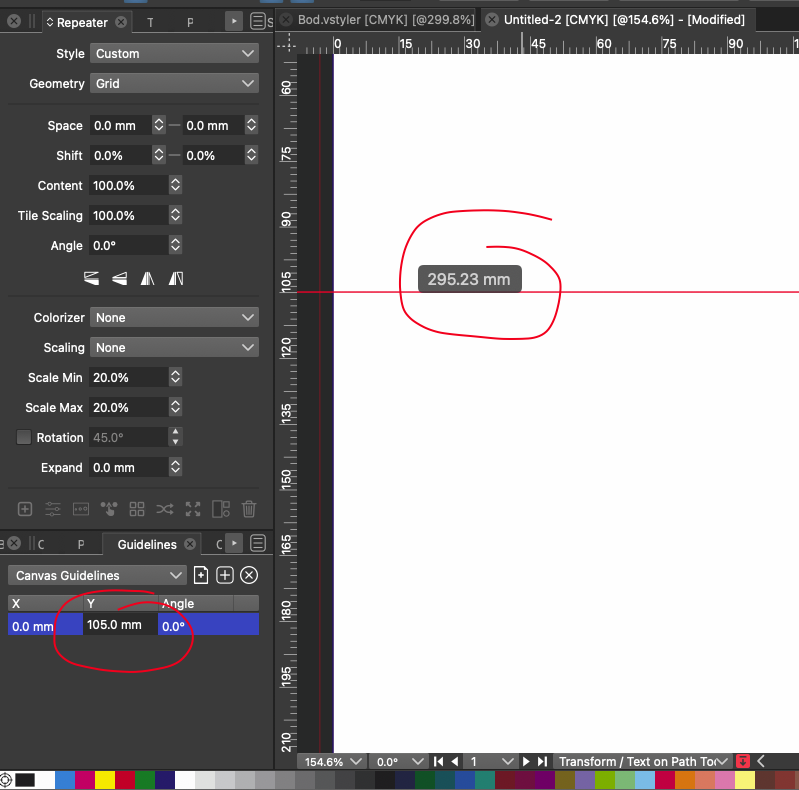Open the Canvas Guidelines dropdown

[x=97, y=575]
